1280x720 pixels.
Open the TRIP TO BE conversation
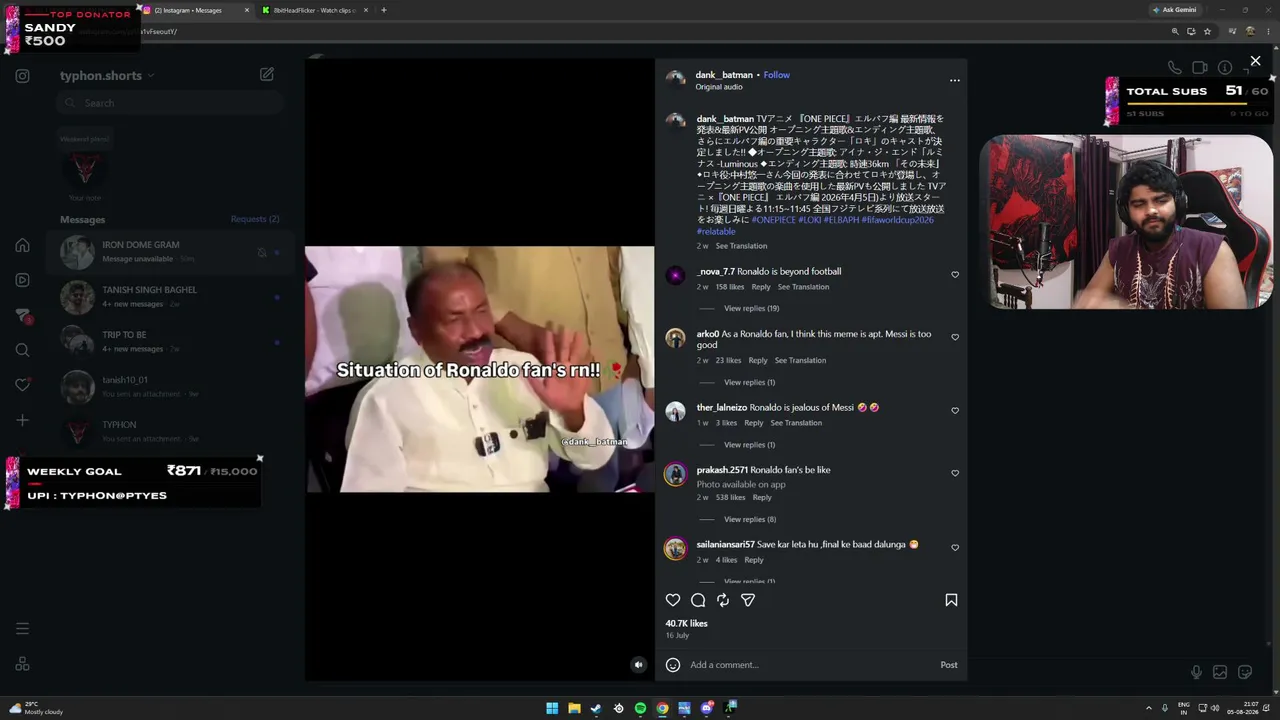pyautogui.click(x=170, y=342)
